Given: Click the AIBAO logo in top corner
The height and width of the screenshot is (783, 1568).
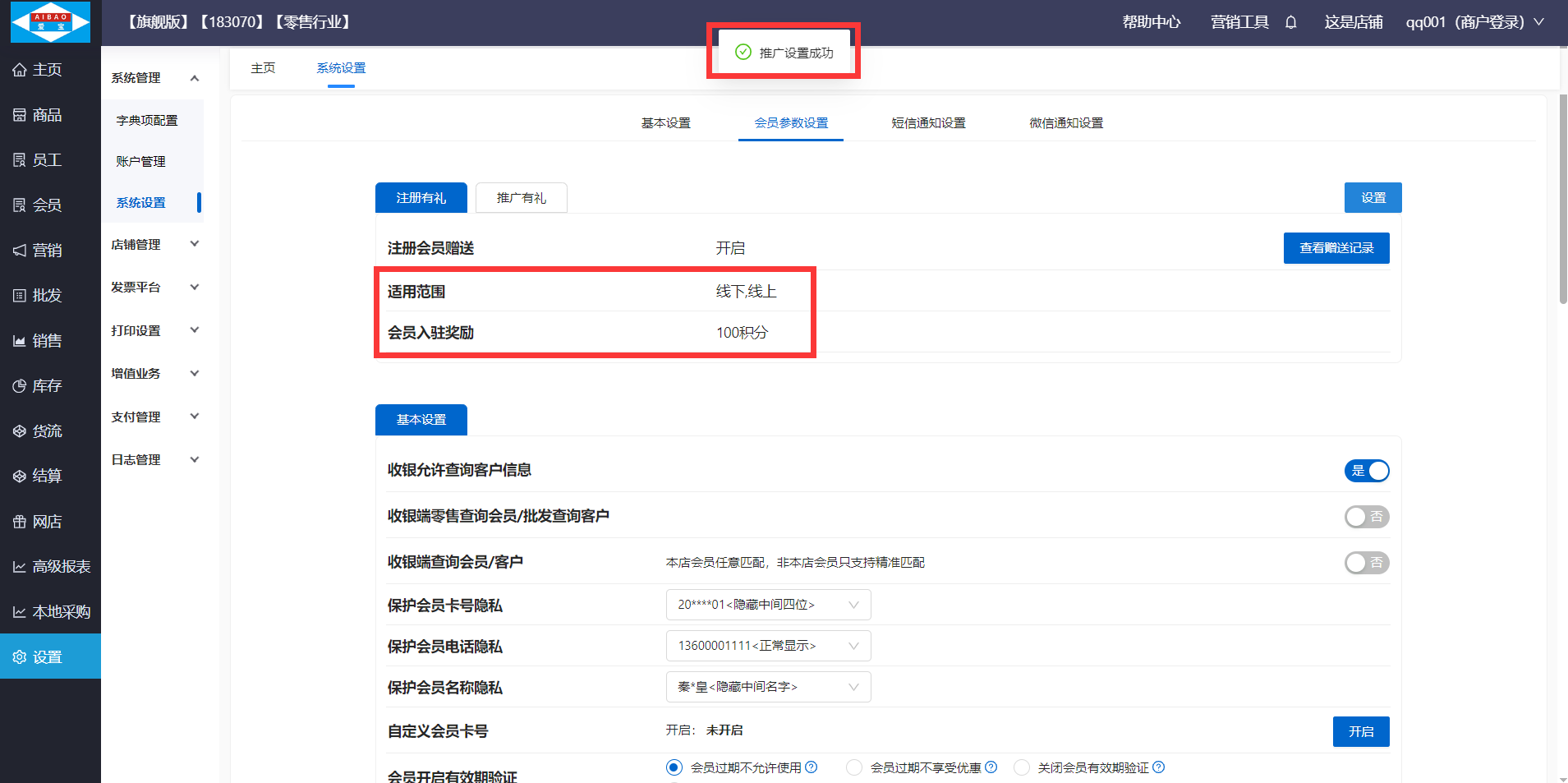Looking at the screenshot, I should [50, 22].
